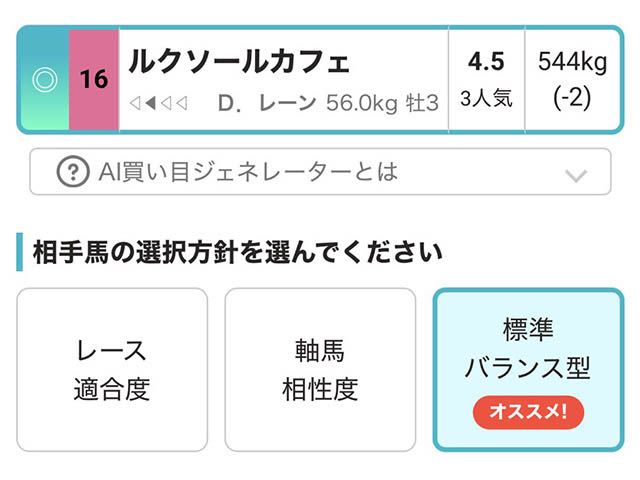Viewport: 640px width, 480px height.
Task: Click the 56.0kg carried weight text
Action: 362,103
